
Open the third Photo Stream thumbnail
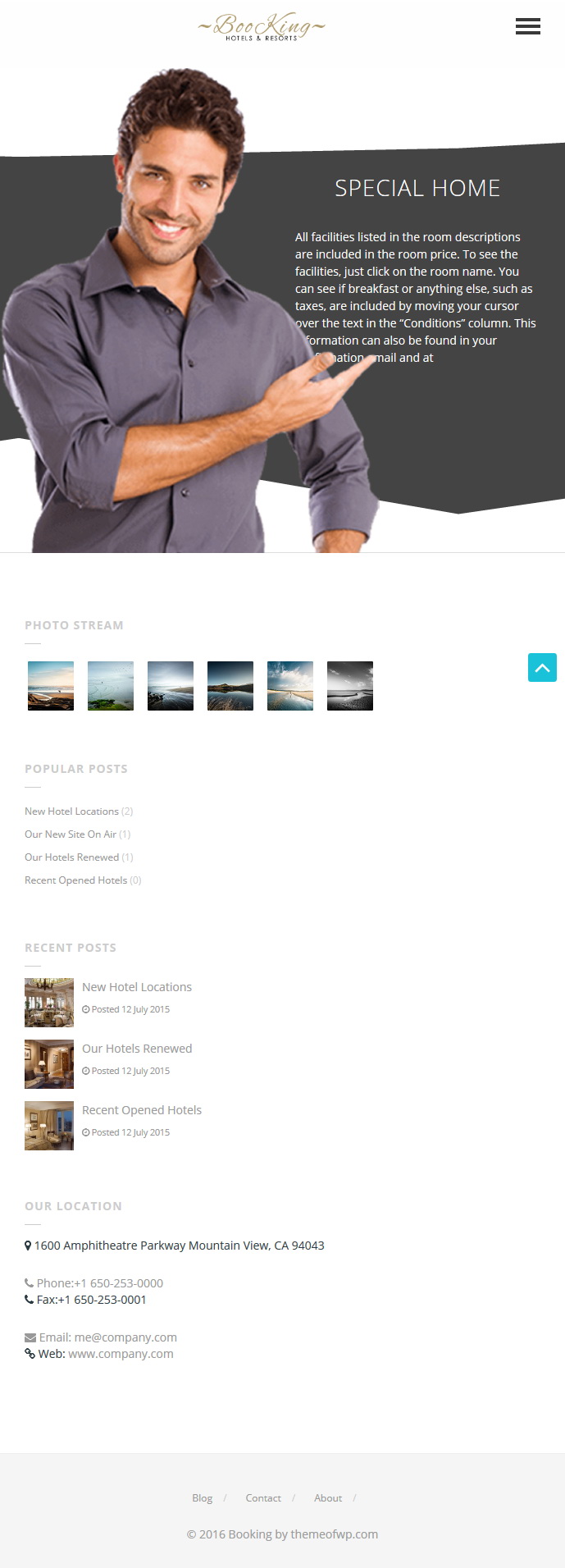pos(171,686)
